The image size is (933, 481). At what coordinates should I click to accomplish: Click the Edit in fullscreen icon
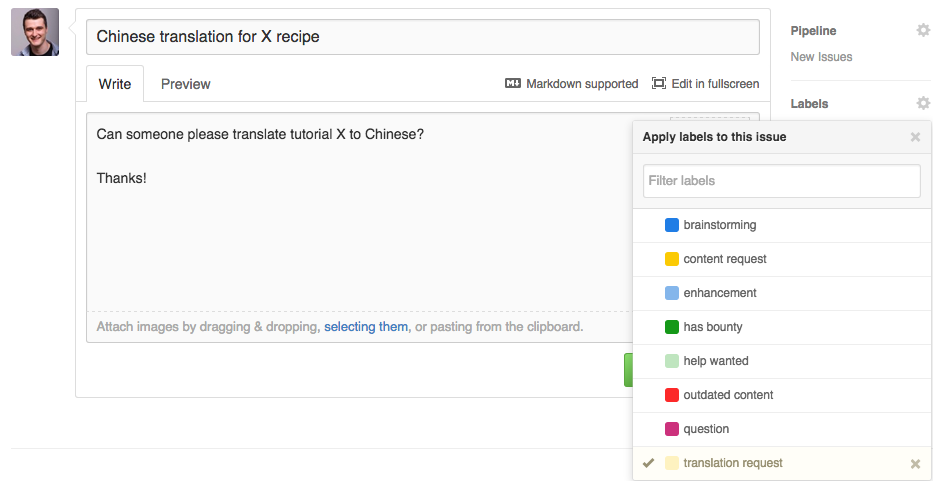tap(659, 84)
